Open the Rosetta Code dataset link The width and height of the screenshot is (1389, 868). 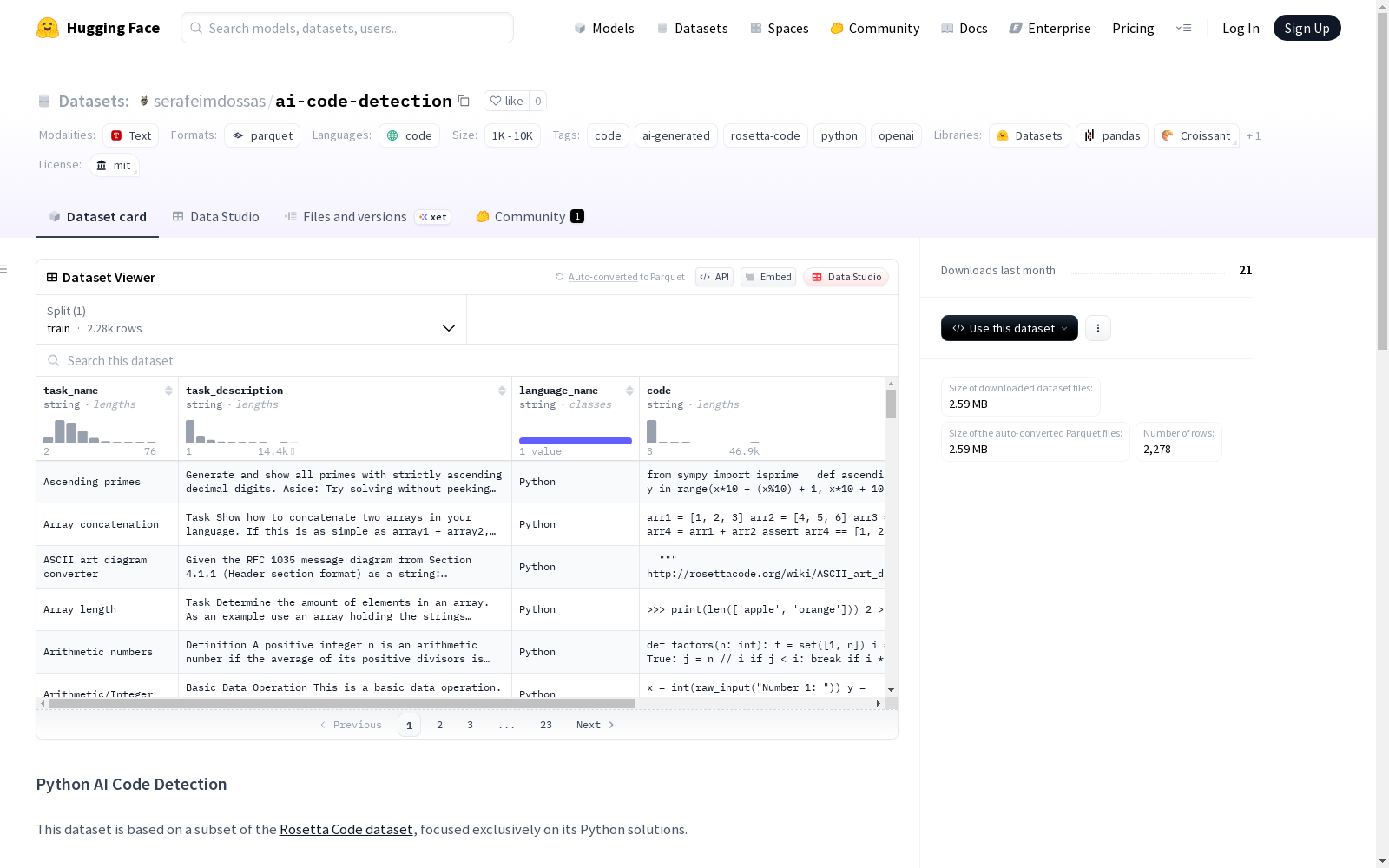click(x=346, y=829)
